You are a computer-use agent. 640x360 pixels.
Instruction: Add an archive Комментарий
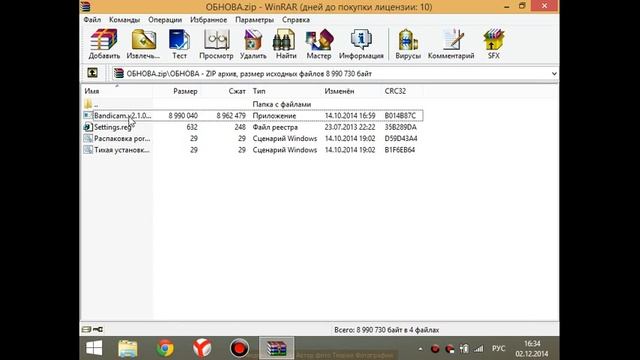coord(451,44)
